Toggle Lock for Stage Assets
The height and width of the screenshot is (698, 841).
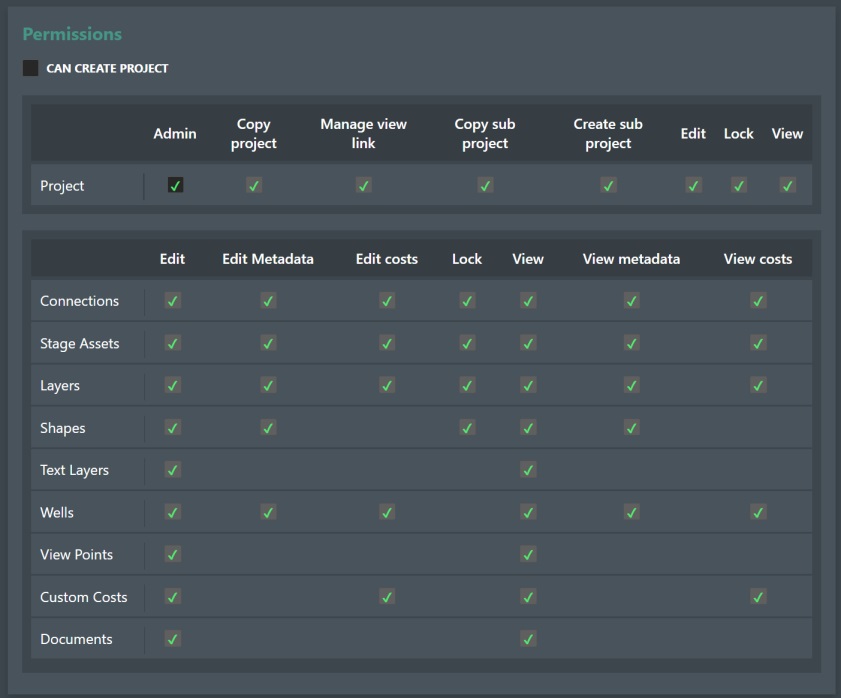coord(467,343)
